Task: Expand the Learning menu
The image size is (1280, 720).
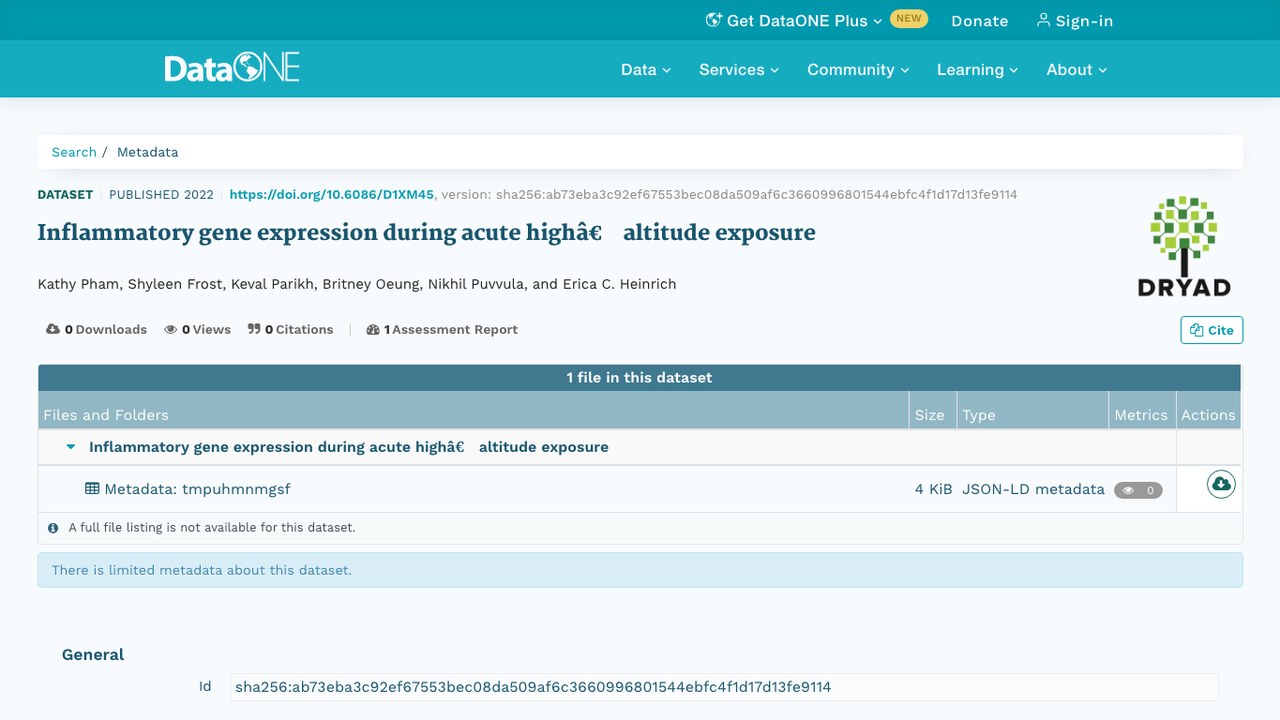Action: click(977, 69)
